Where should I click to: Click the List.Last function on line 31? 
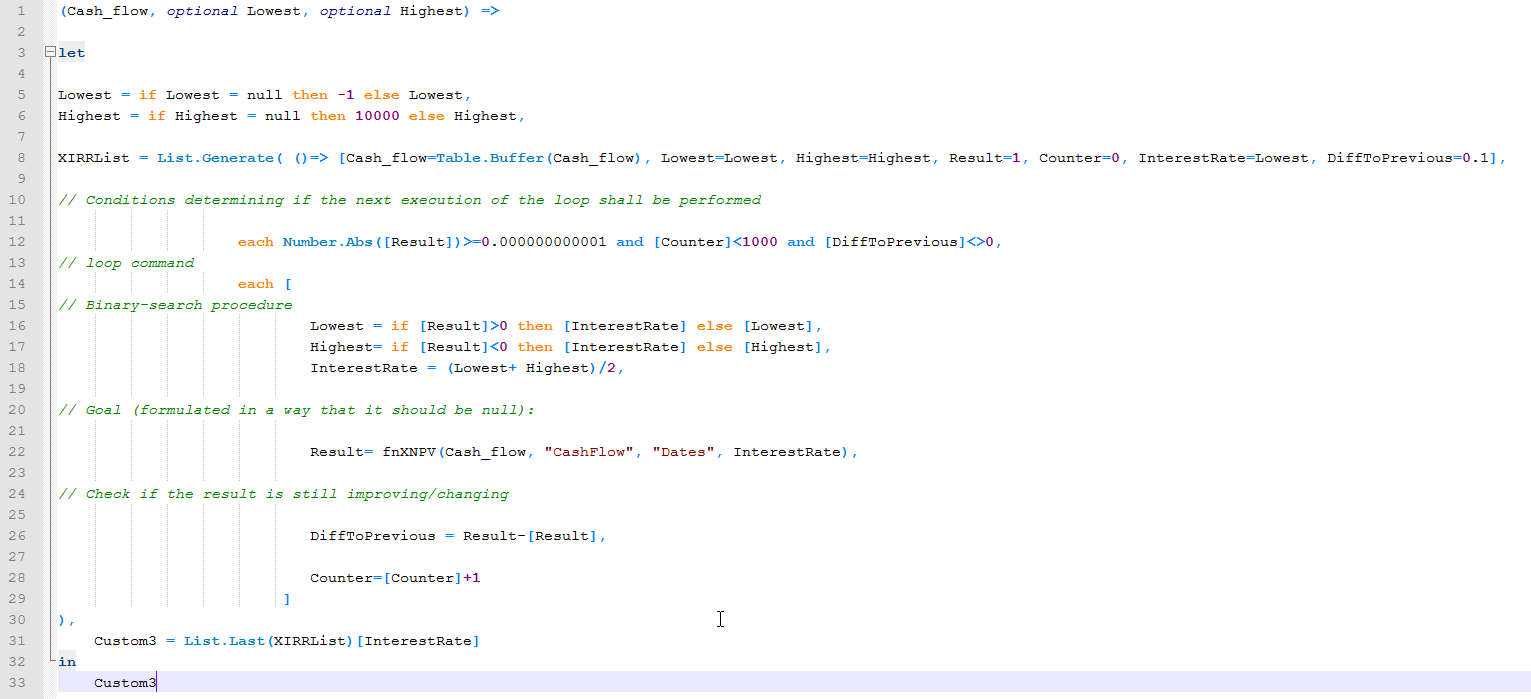point(224,640)
